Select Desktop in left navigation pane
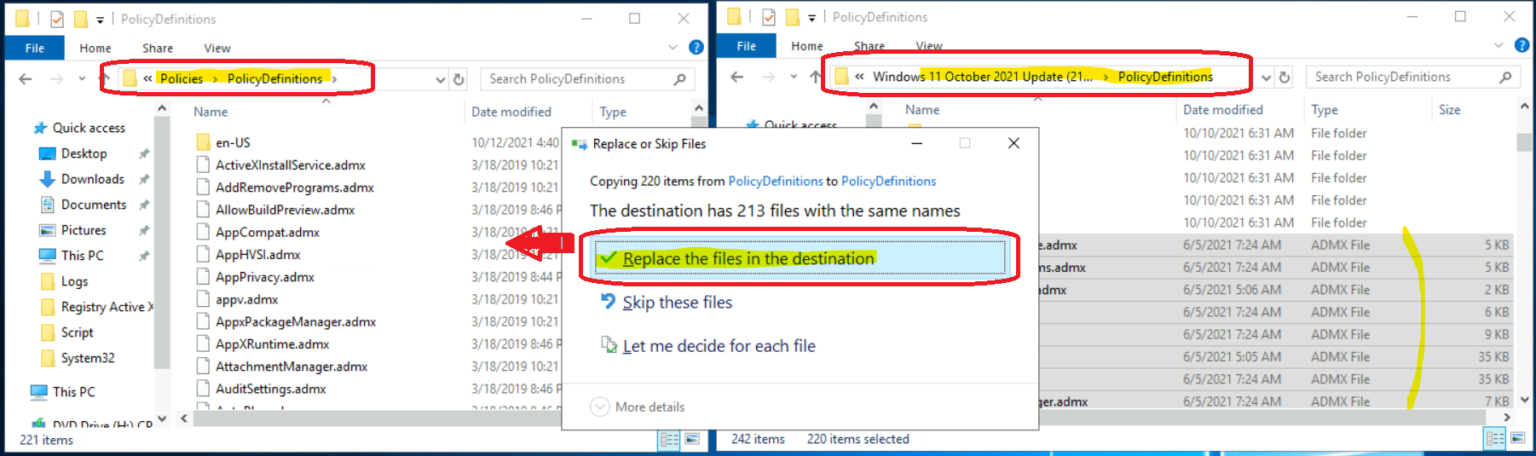The image size is (1536, 456). [84, 154]
